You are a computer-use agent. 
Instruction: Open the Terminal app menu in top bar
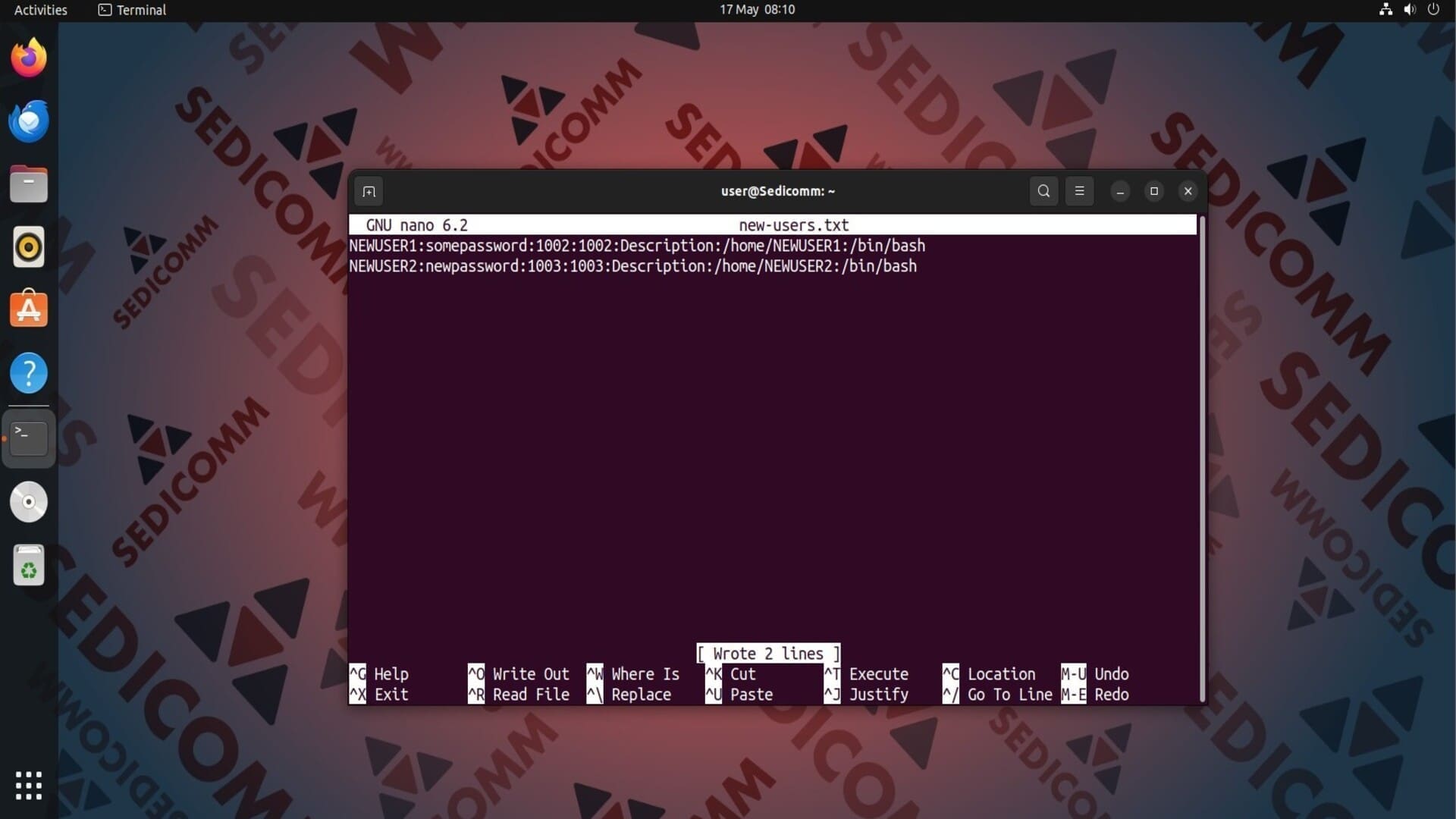[133, 10]
